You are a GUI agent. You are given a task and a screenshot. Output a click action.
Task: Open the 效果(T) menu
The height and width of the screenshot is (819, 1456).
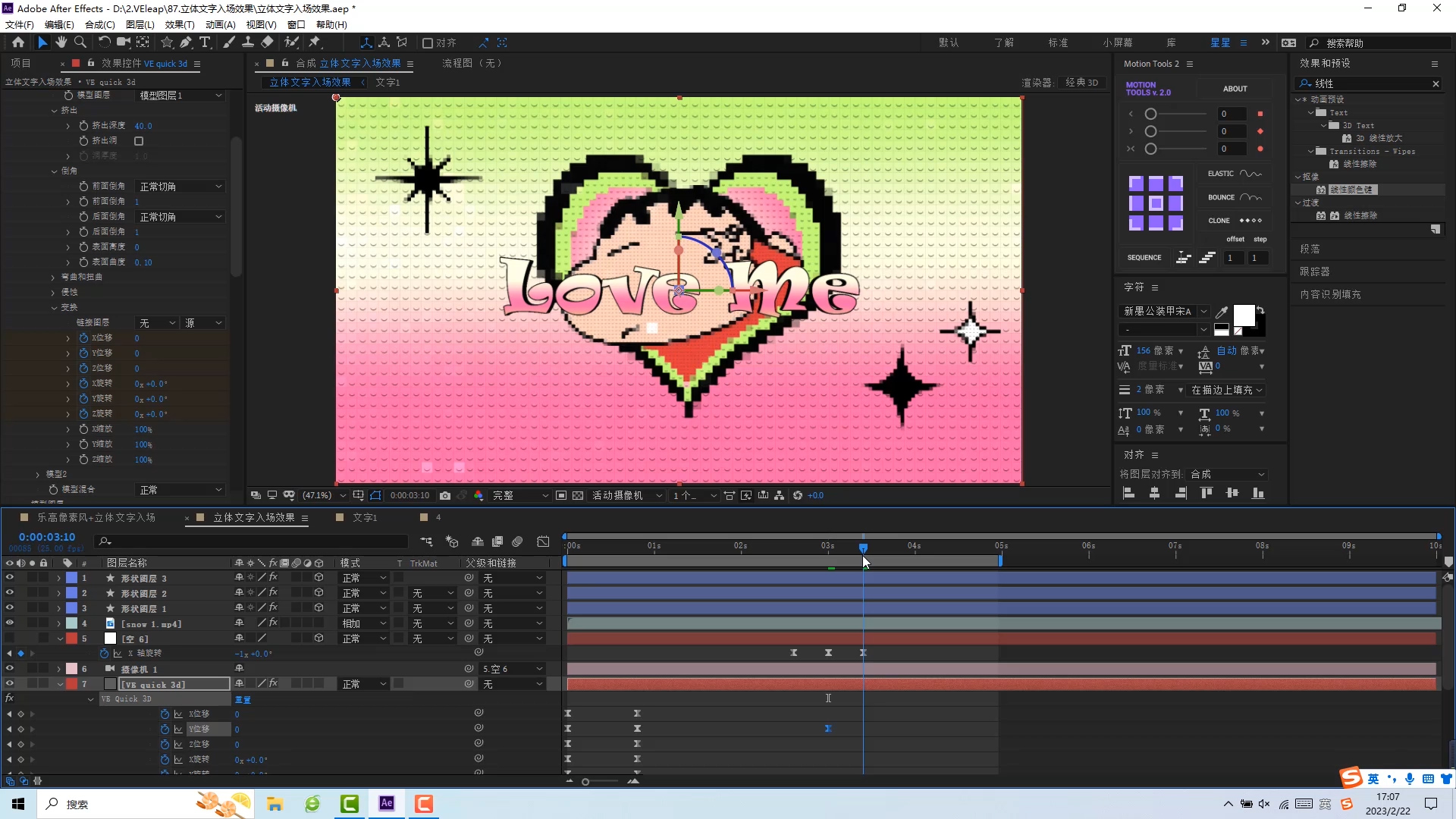[180, 24]
